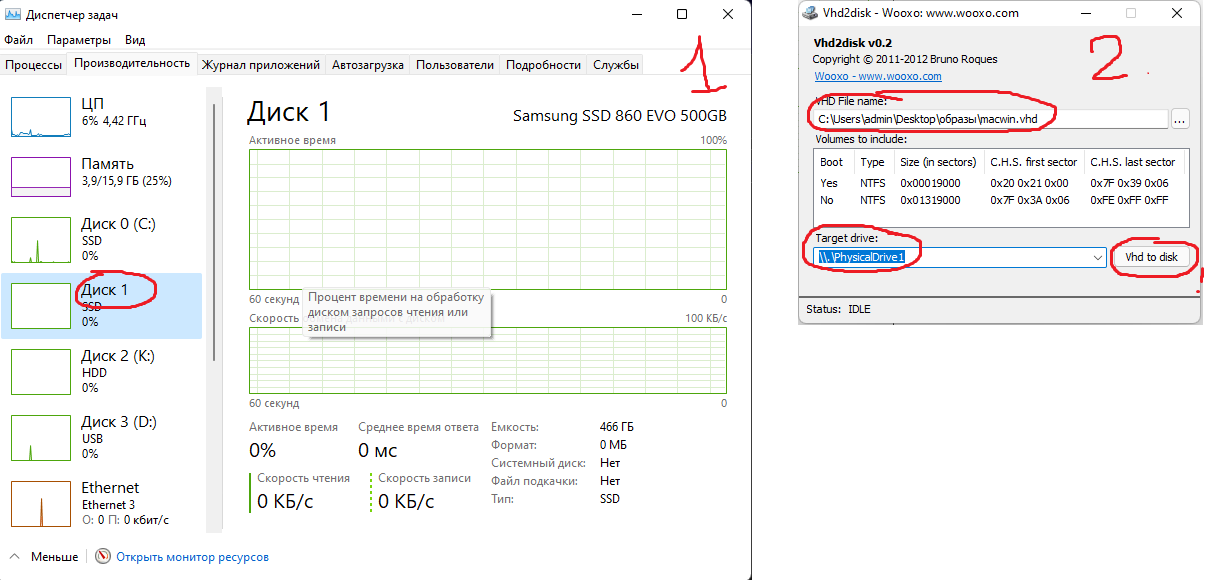Select Диск 0 (C:) in sidebar

101,239
